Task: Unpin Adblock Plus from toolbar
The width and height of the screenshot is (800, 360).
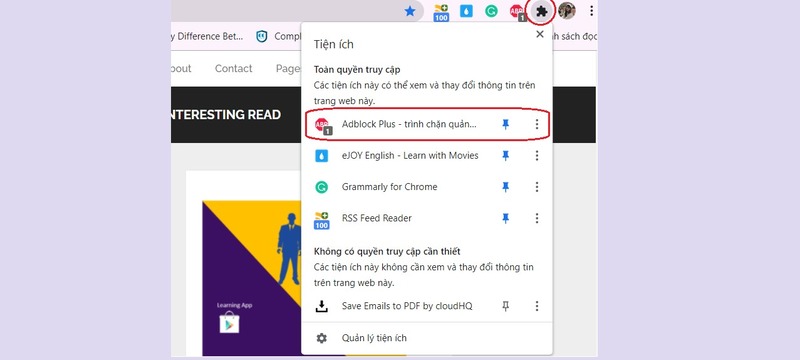Action: [x=506, y=124]
